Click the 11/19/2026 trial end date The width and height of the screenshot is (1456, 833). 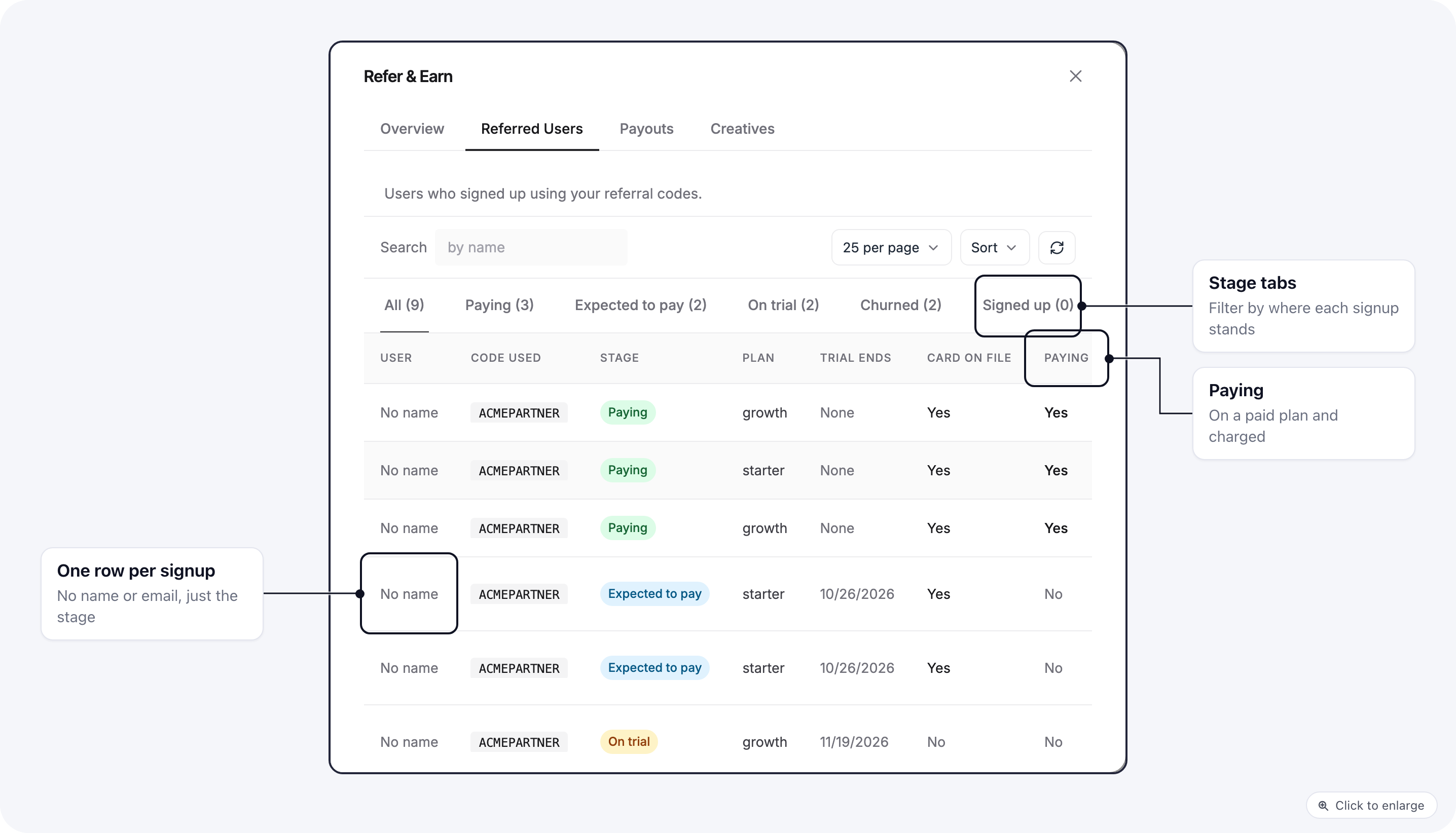click(x=853, y=742)
